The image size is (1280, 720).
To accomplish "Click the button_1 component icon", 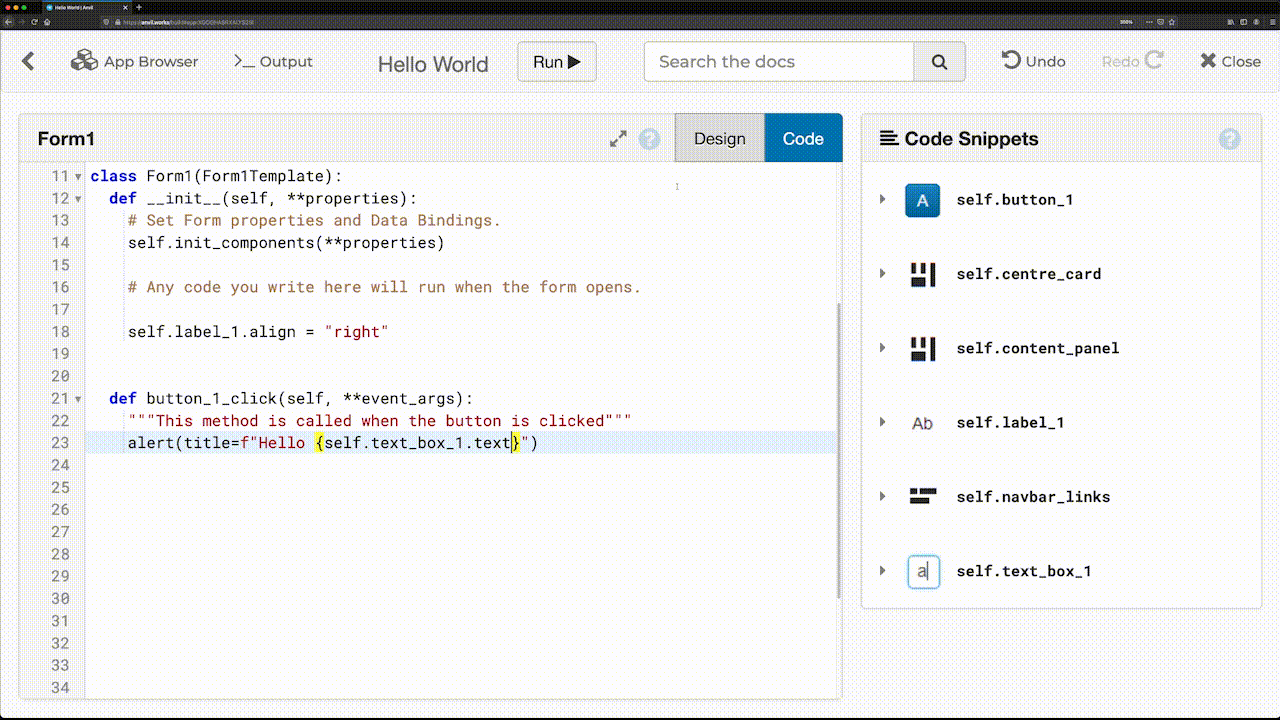I will tap(922, 200).
